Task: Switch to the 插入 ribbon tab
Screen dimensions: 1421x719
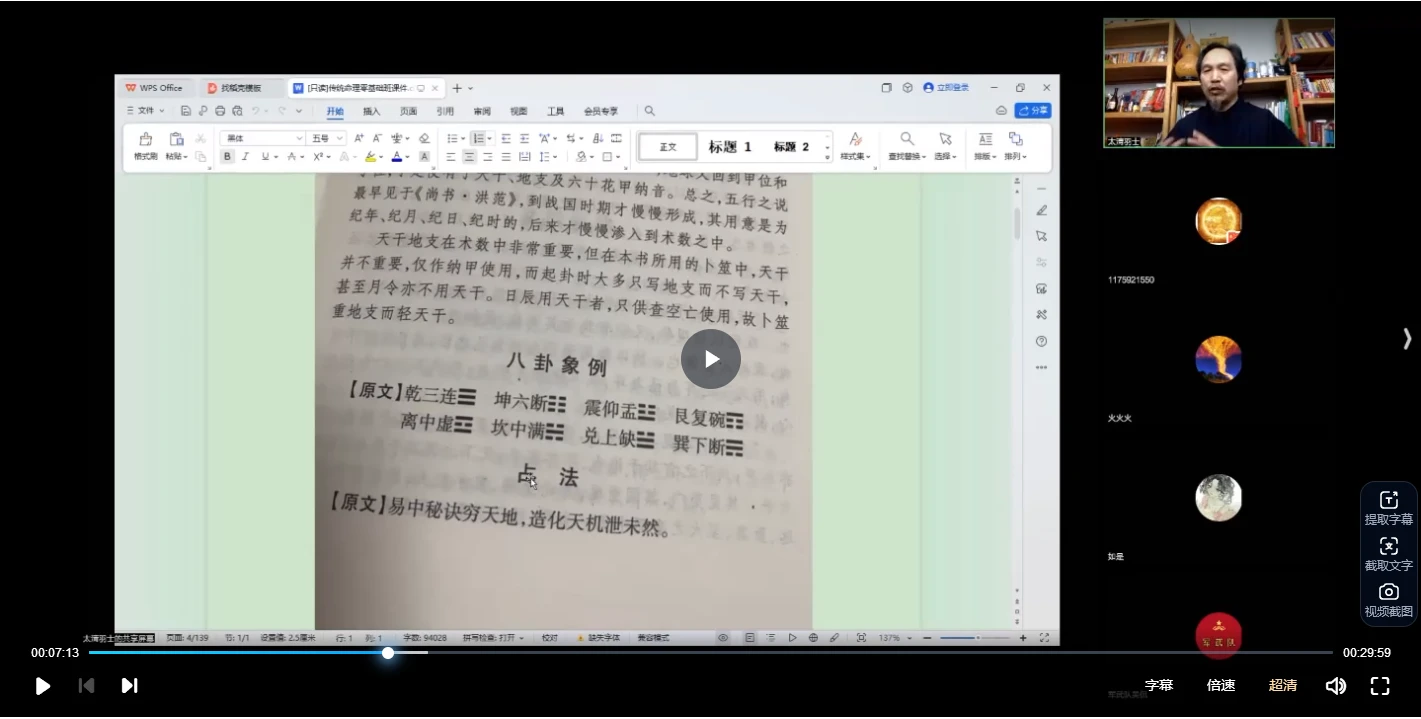Action: 371,112
